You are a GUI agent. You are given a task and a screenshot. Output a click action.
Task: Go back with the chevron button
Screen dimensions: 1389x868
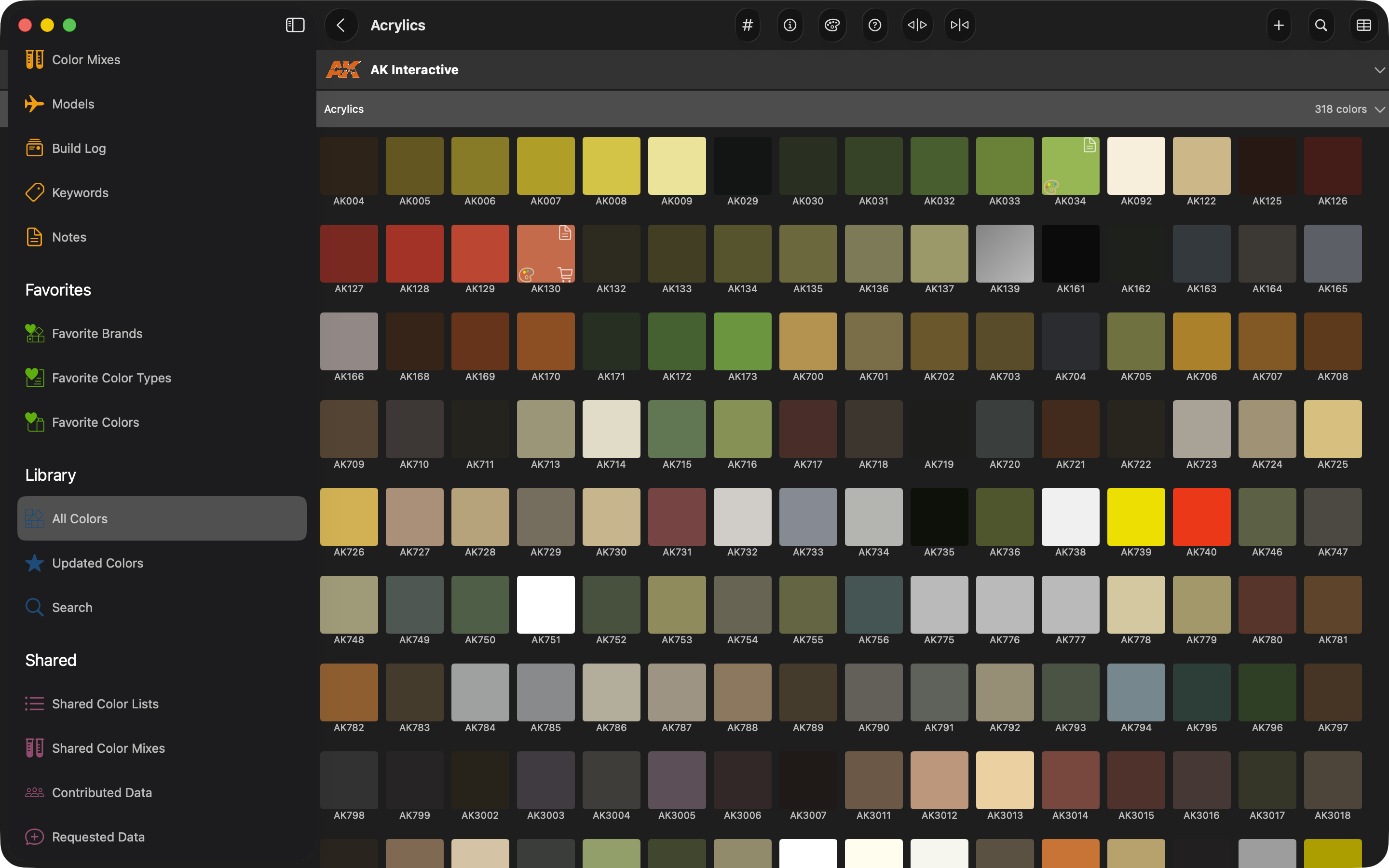[x=341, y=25]
